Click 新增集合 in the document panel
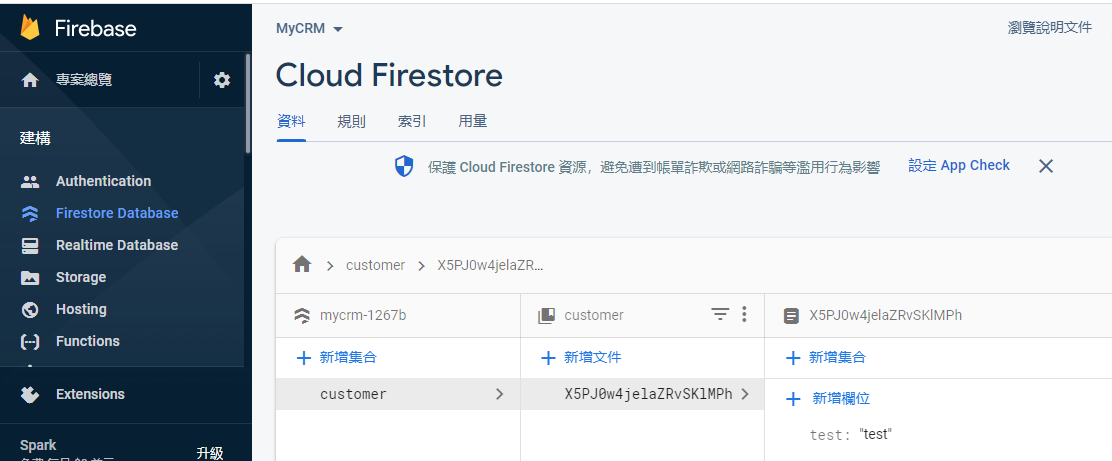The width and height of the screenshot is (1112, 461). point(837,357)
